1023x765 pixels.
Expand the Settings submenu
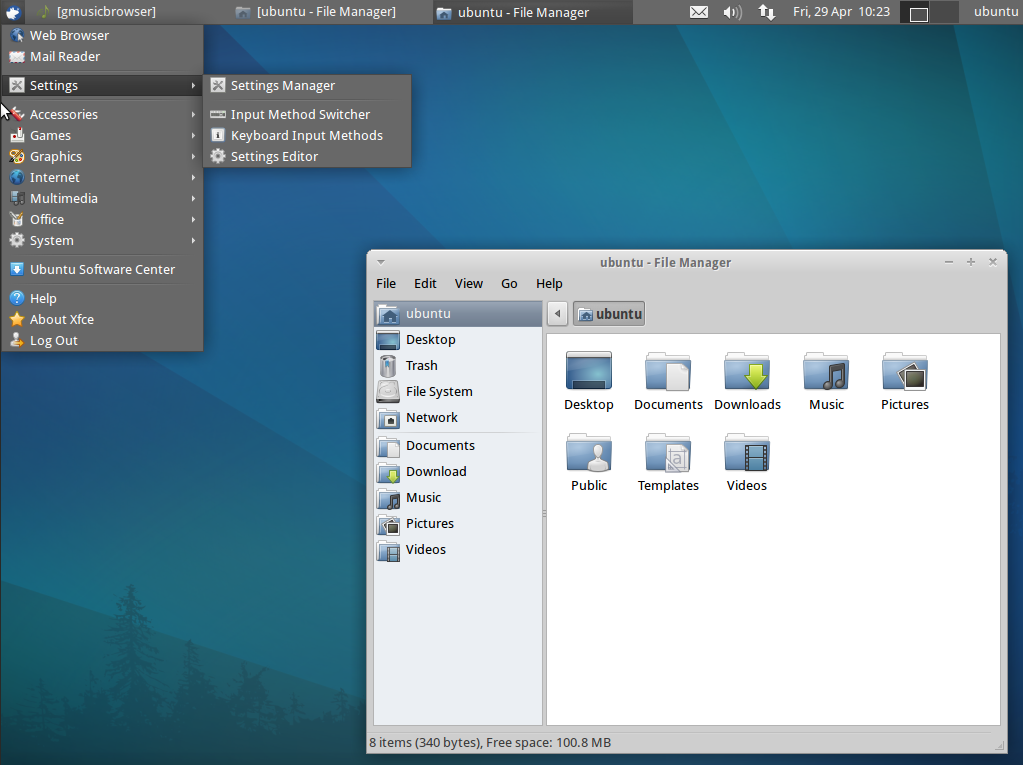tap(102, 85)
